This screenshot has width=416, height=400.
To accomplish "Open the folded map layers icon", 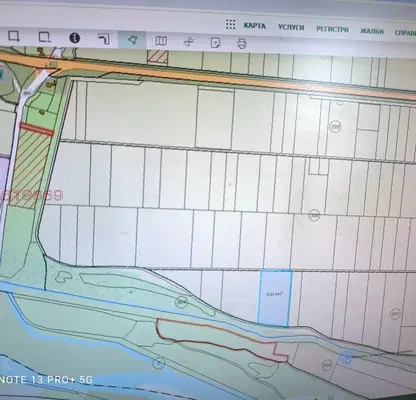I will point(161,41).
